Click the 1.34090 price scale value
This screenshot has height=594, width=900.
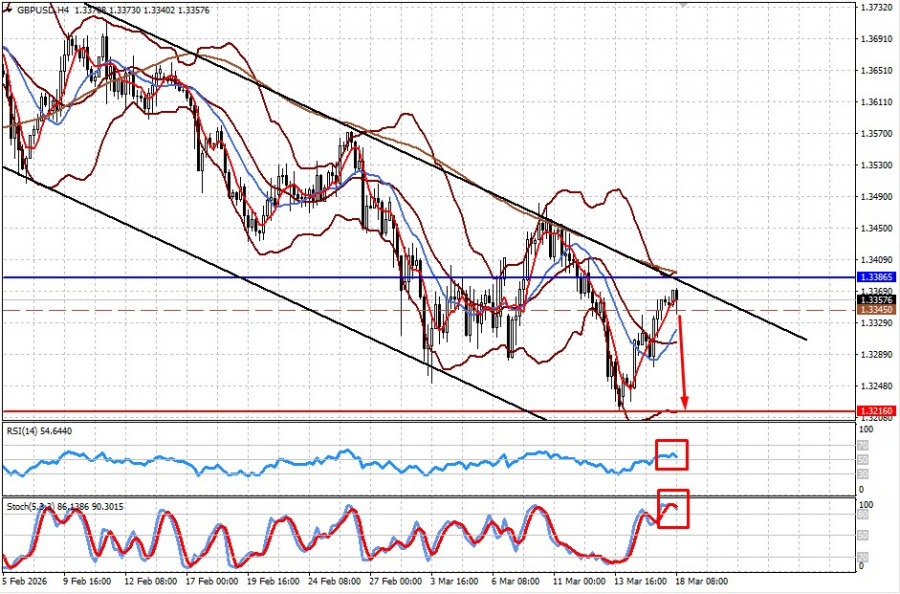click(878, 260)
